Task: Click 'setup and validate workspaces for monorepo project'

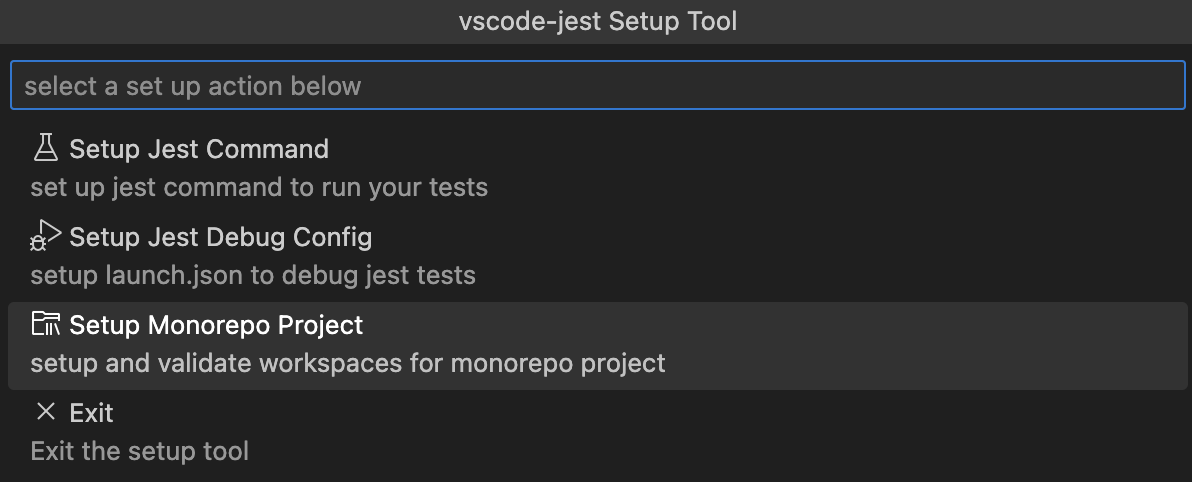Action: [347, 363]
